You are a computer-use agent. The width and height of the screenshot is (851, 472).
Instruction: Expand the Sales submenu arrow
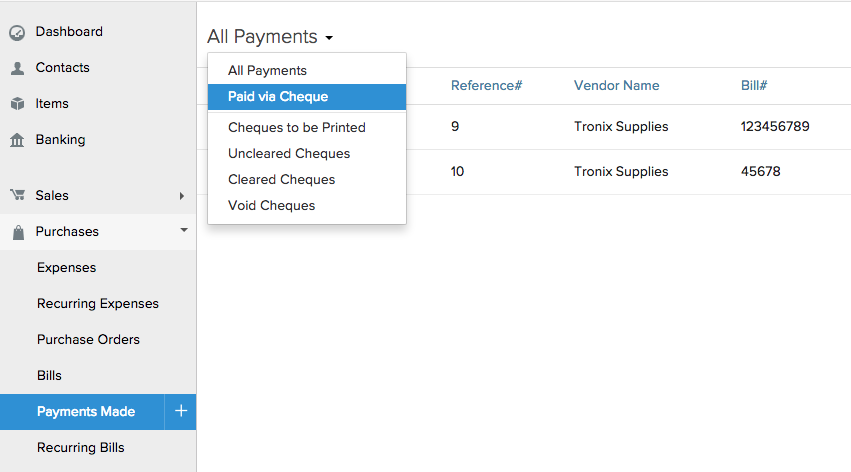[x=182, y=196]
